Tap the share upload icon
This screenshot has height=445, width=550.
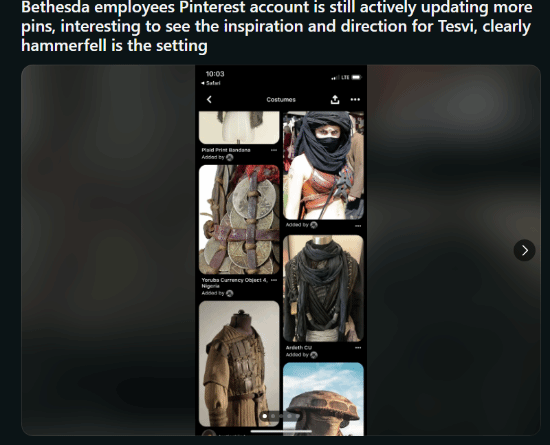point(335,100)
